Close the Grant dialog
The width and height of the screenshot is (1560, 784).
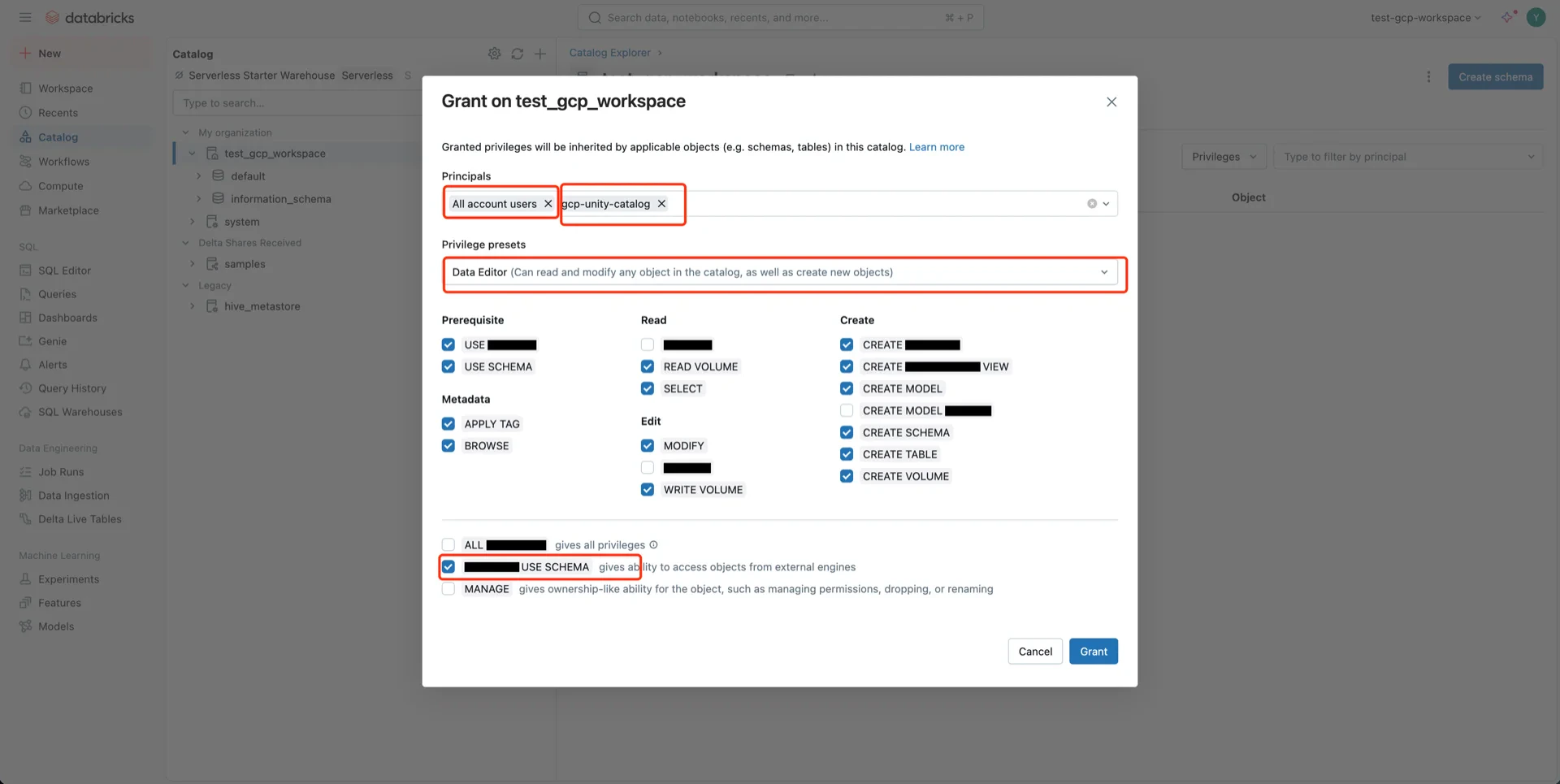pyautogui.click(x=1111, y=102)
